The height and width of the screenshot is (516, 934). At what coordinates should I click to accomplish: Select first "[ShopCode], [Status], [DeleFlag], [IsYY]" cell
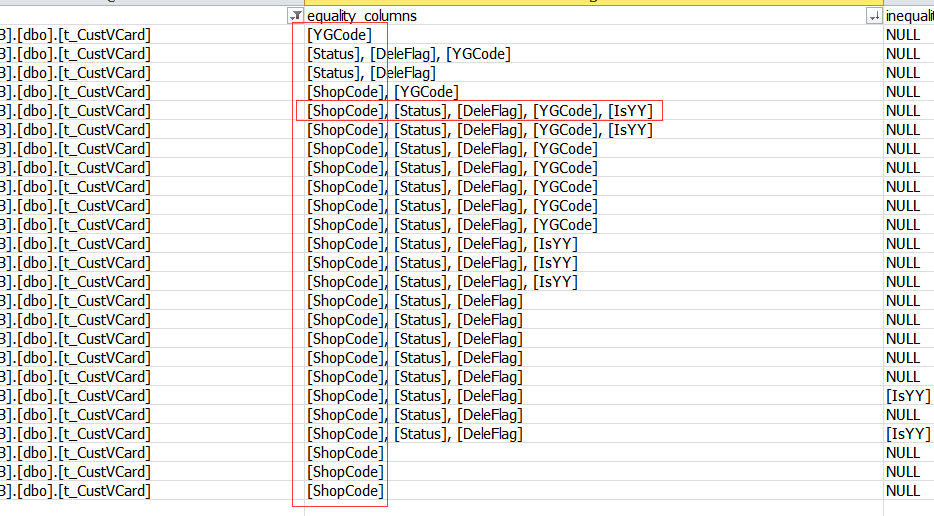(x=442, y=244)
